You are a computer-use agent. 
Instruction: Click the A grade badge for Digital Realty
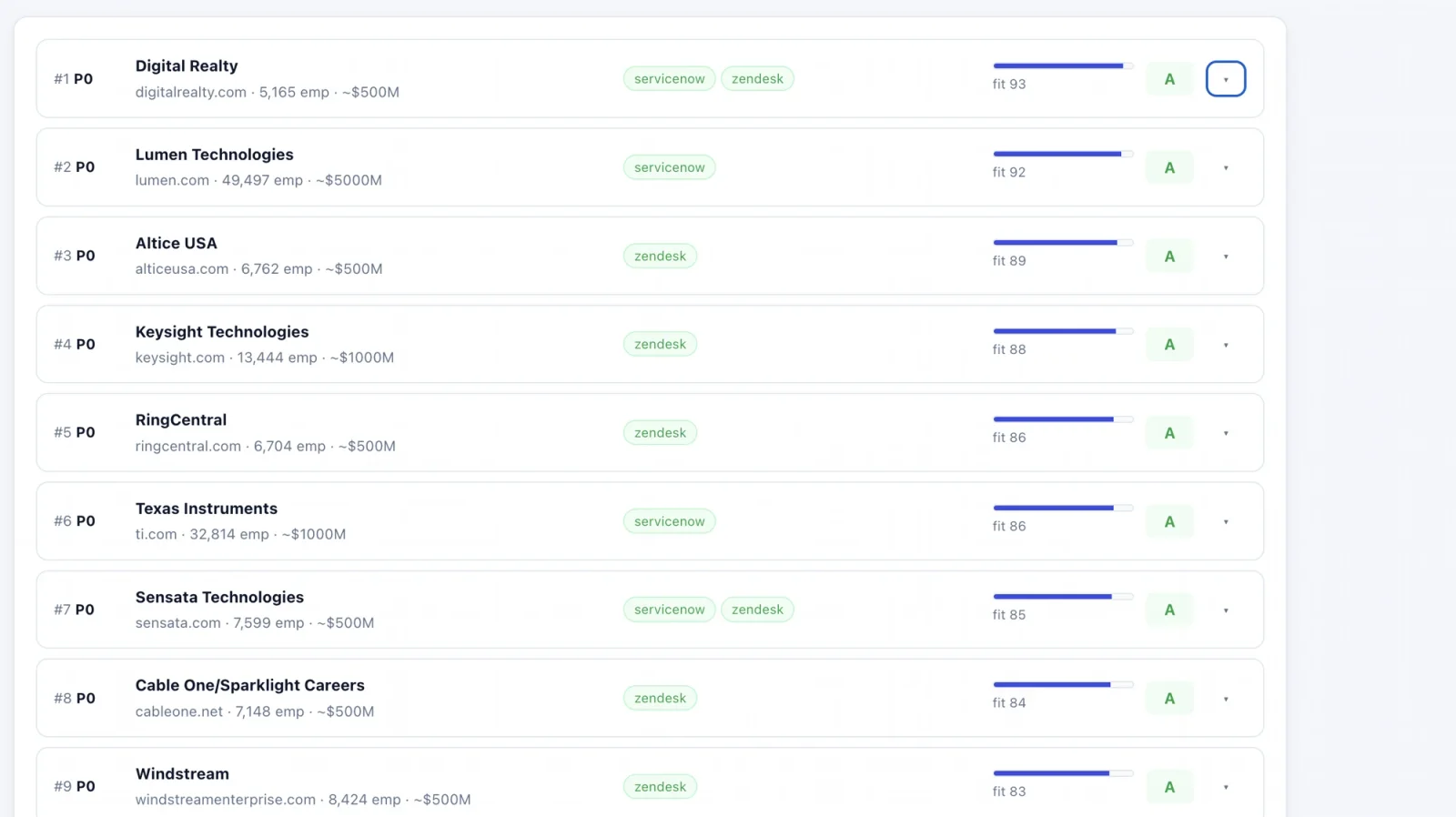point(1169,79)
